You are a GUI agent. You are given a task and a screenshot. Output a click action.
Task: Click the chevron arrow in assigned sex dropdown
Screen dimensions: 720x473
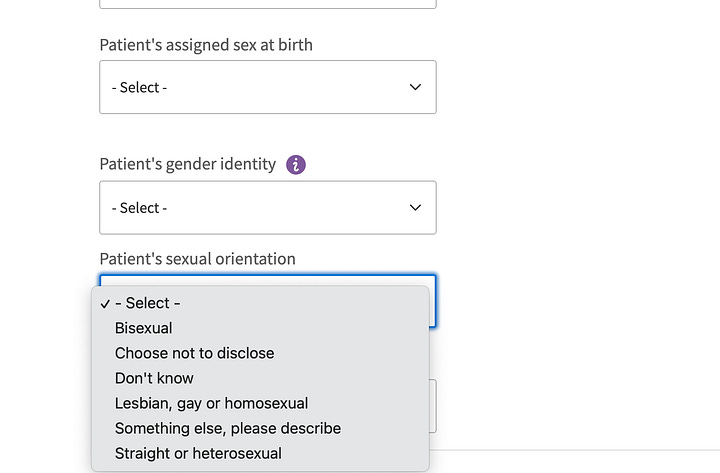coord(416,87)
